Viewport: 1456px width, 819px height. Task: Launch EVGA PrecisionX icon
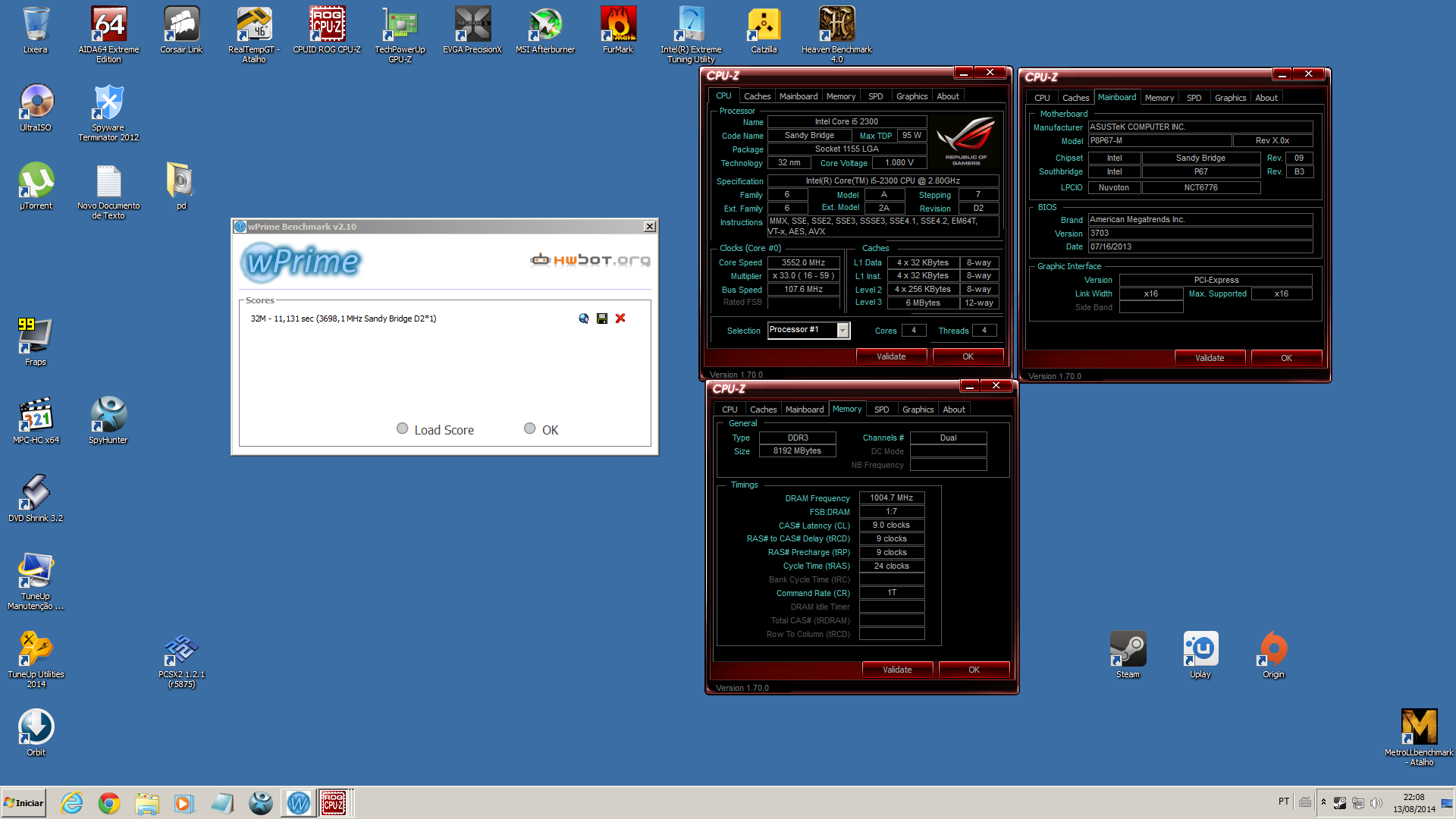point(472,30)
